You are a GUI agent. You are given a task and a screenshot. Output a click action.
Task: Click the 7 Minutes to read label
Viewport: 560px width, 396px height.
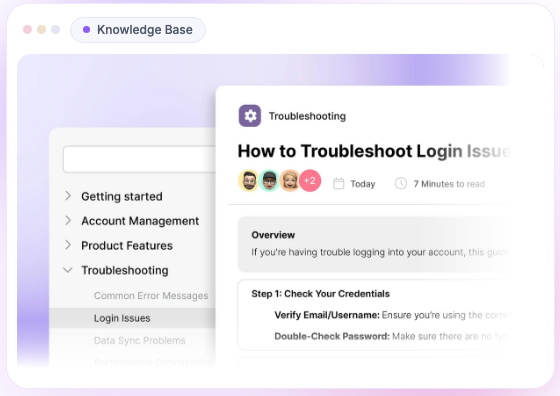449,184
